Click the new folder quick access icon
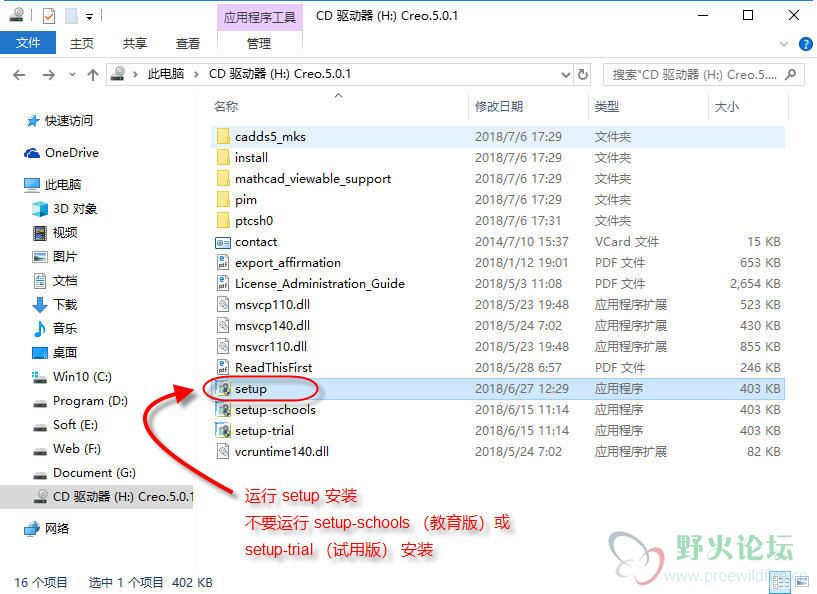This screenshot has height=594, width=817. pos(71,16)
